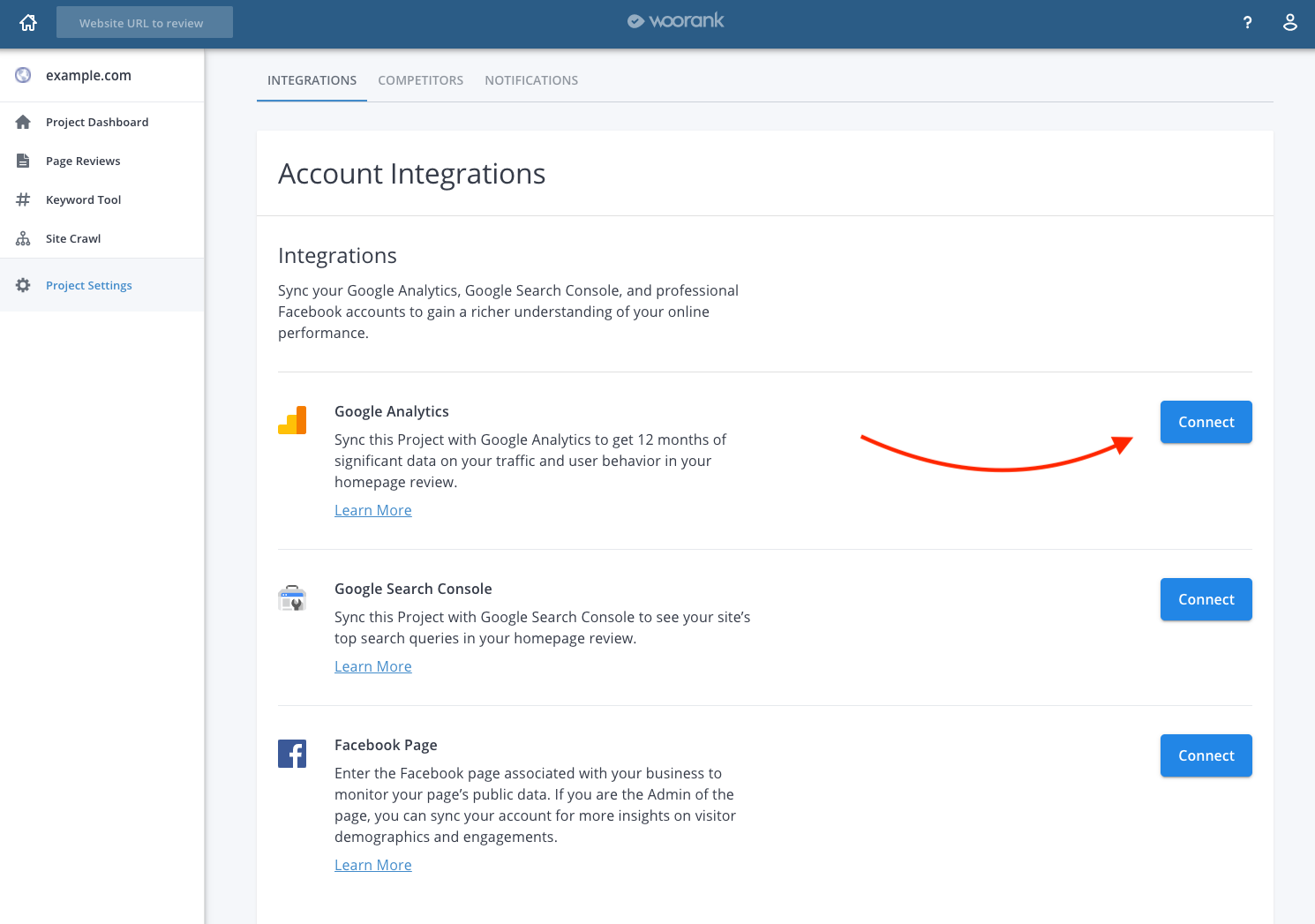Screen dimensions: 1315x924
Task: Click the Facebook logo icon
Action: 292,754
